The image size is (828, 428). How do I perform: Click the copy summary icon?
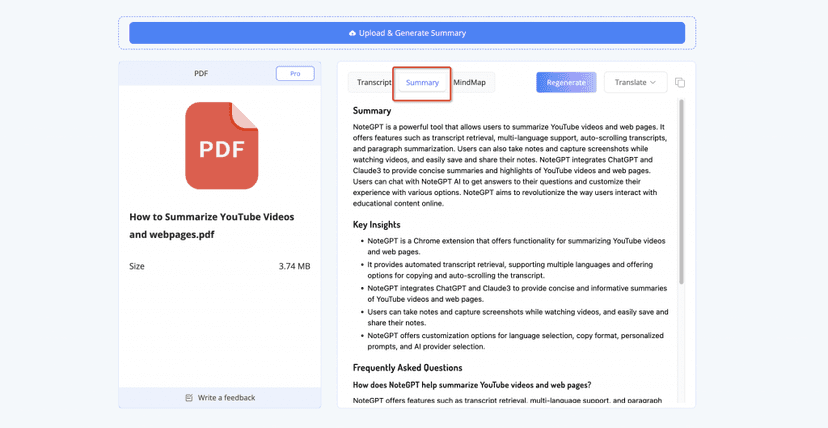[680, 82]
